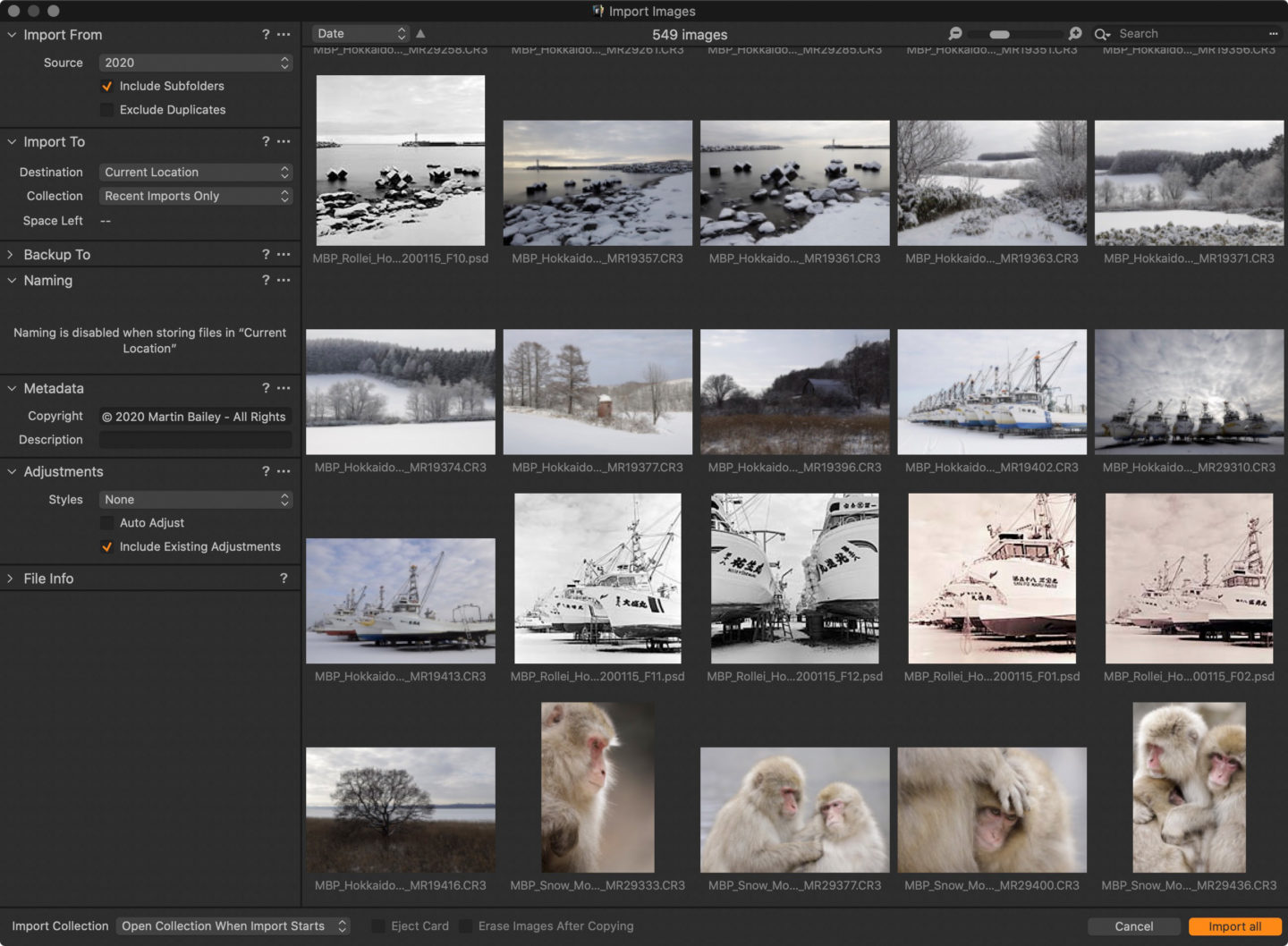Image resolution: width=1288 pixels, height=946 pixels.
Task: Click the zoom in thumbnails magnifier icon
Action: click(1075, 34)
